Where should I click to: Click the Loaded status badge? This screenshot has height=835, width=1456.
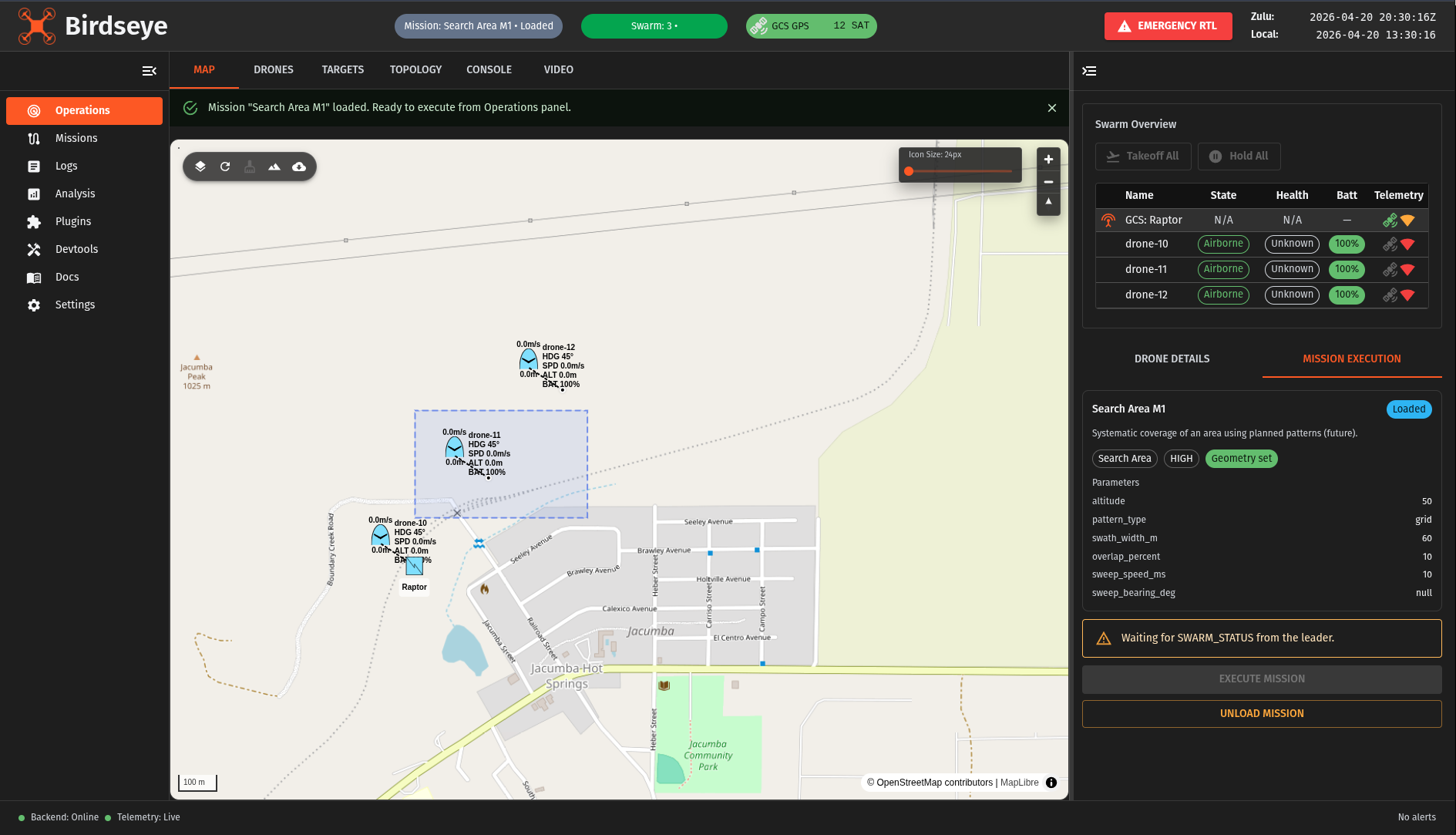(x=1409, y=409)
